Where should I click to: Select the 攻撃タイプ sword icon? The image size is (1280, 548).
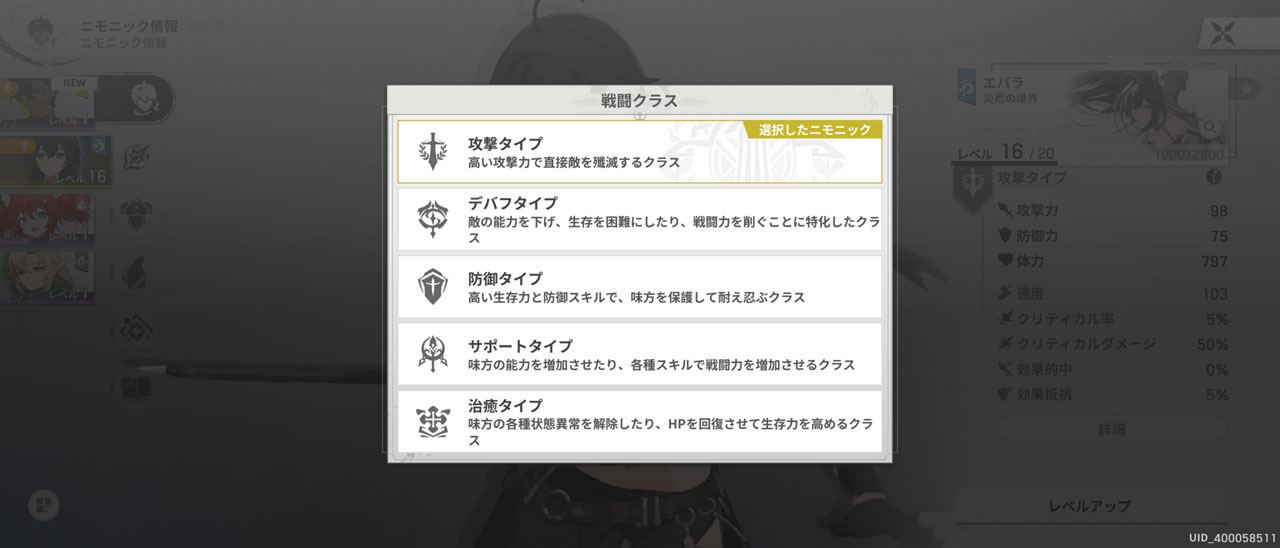tap(433, 152)
